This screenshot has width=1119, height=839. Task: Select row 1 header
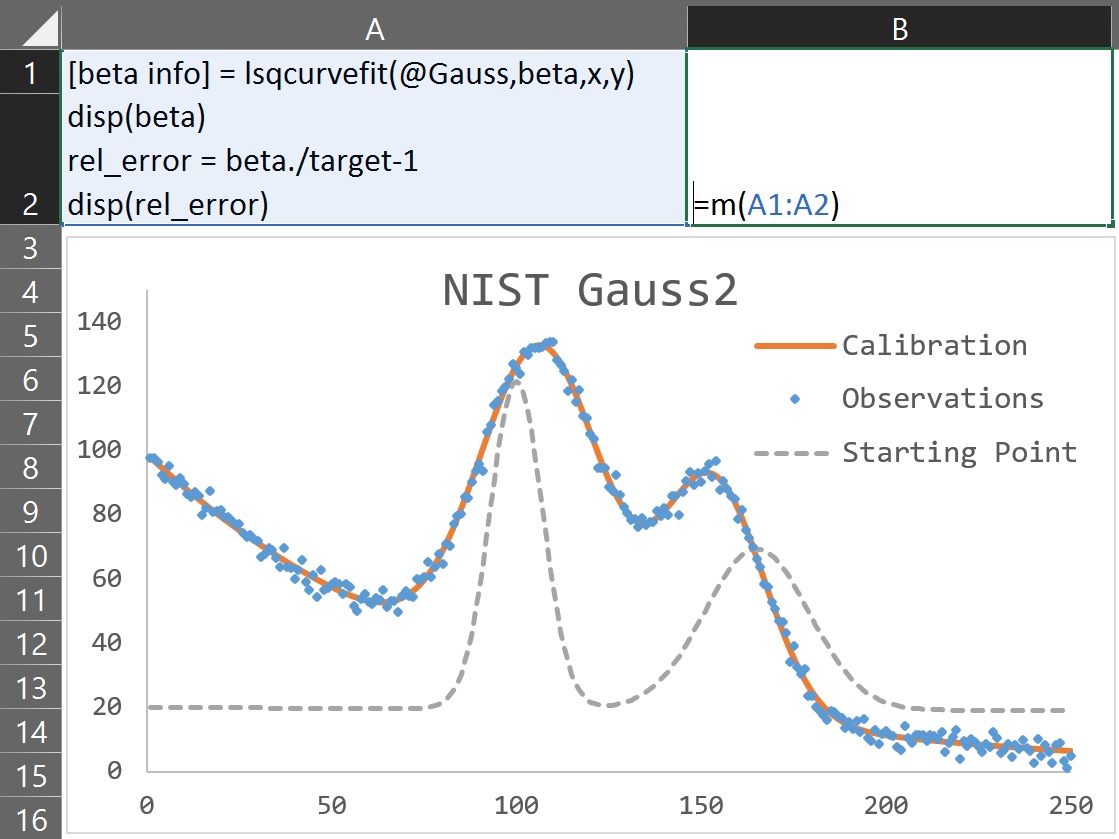[30, 74]
